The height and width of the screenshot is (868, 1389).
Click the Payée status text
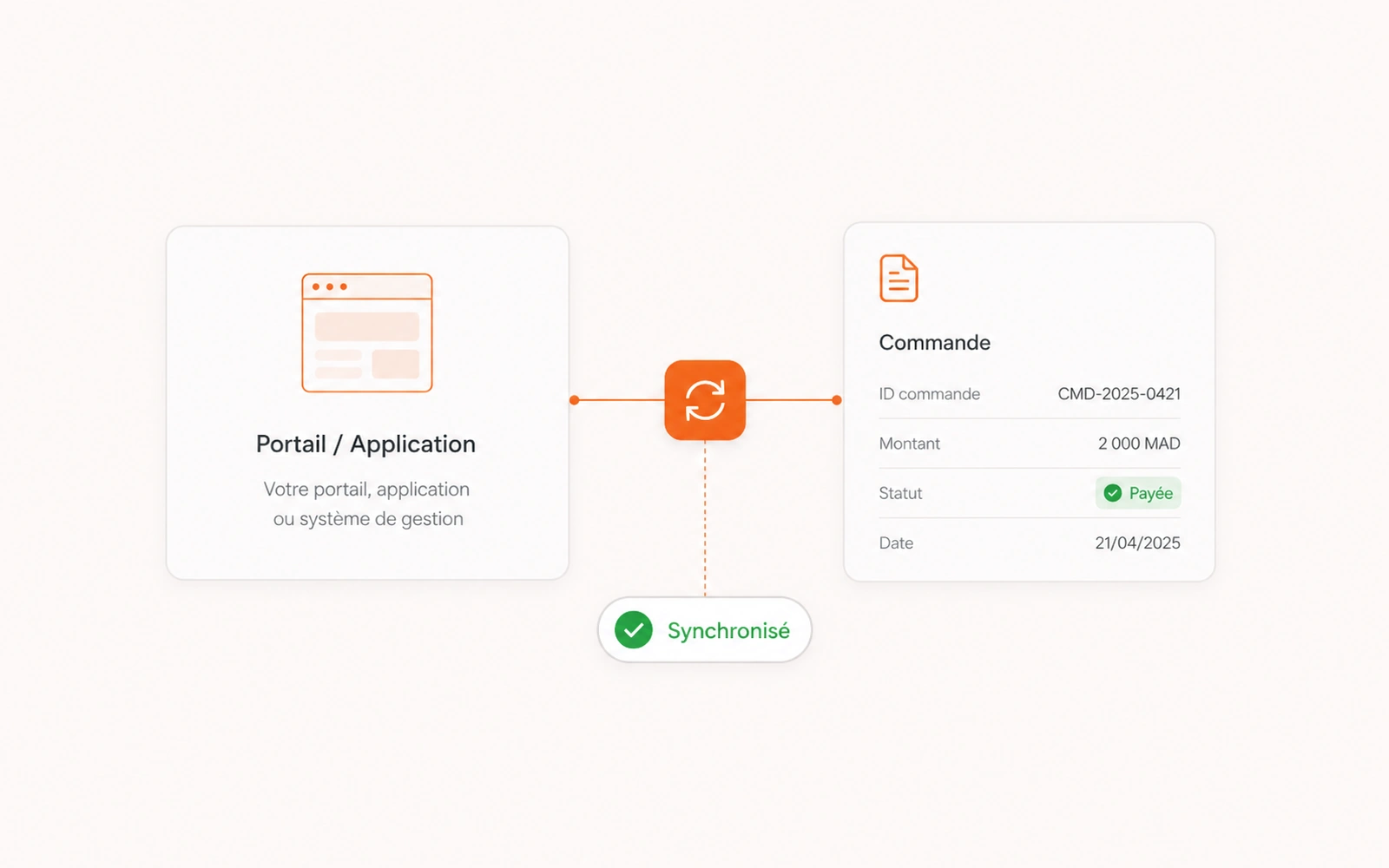(x=1151, y=494)
